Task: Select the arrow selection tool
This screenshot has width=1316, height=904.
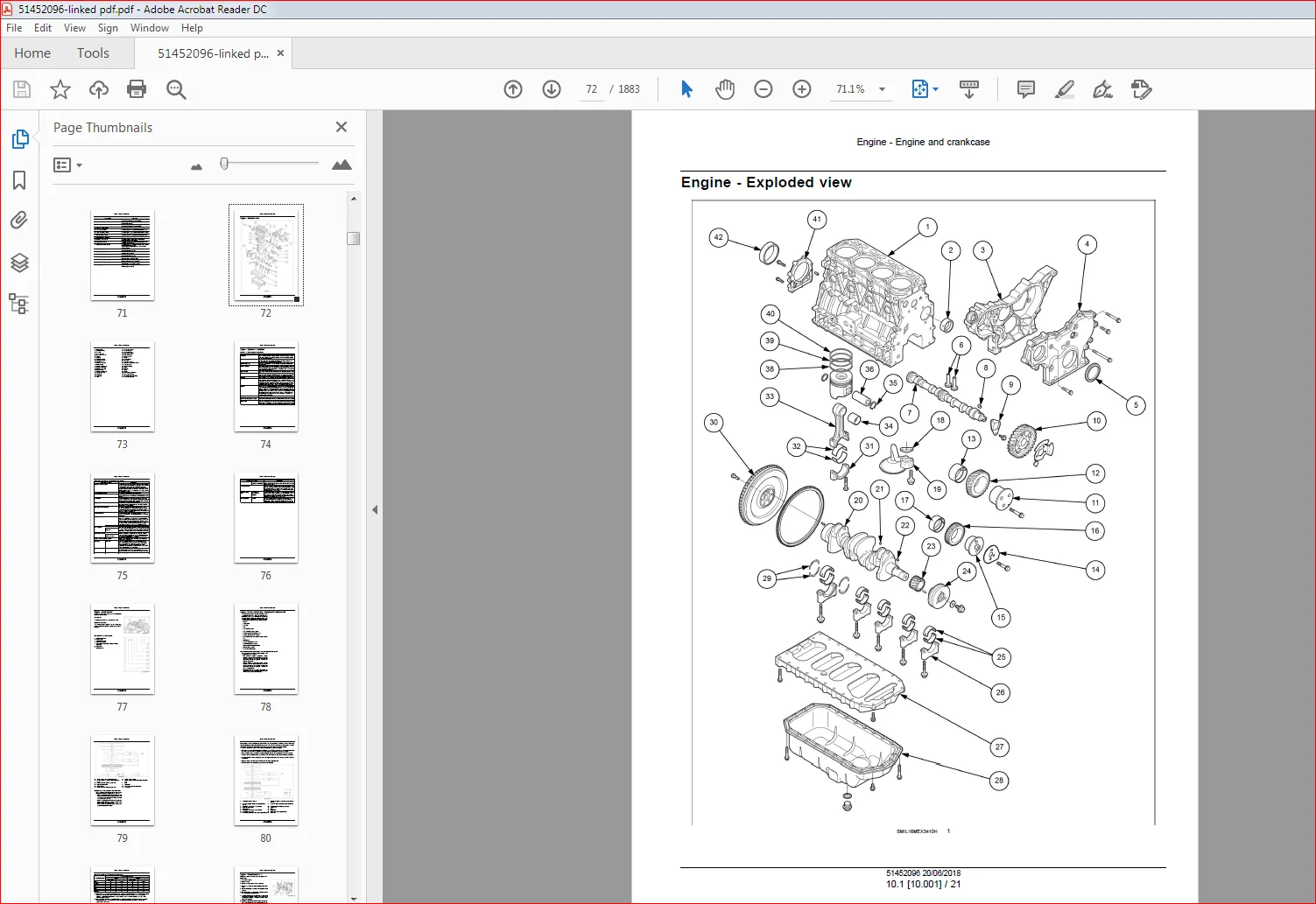Action: click(686, 89)
